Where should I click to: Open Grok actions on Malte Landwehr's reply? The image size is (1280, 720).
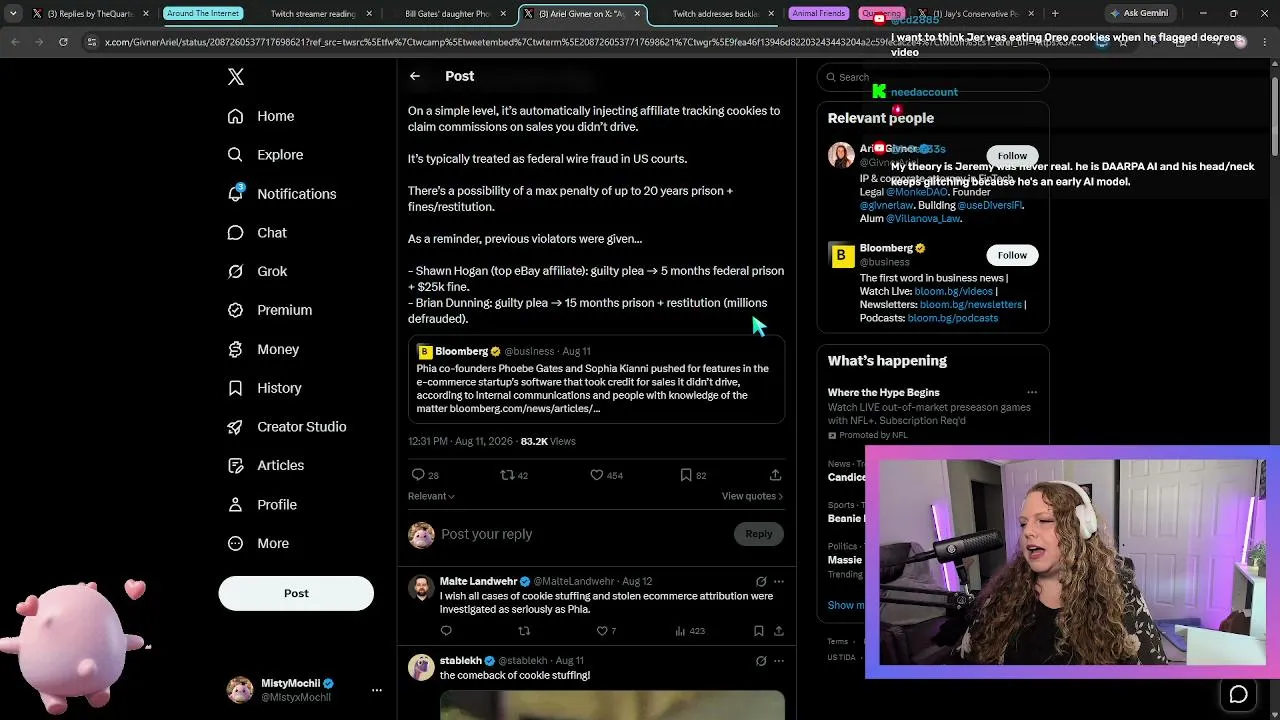[761, 581]
